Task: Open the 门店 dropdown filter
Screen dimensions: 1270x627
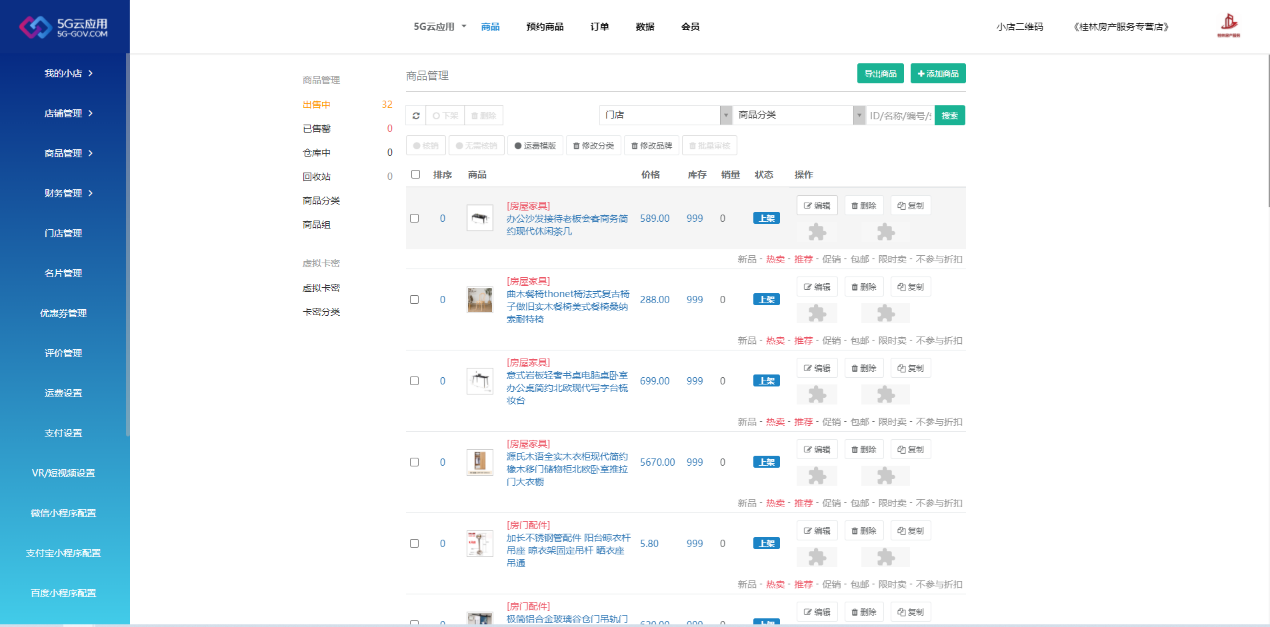Action: (x=665, y=115)
